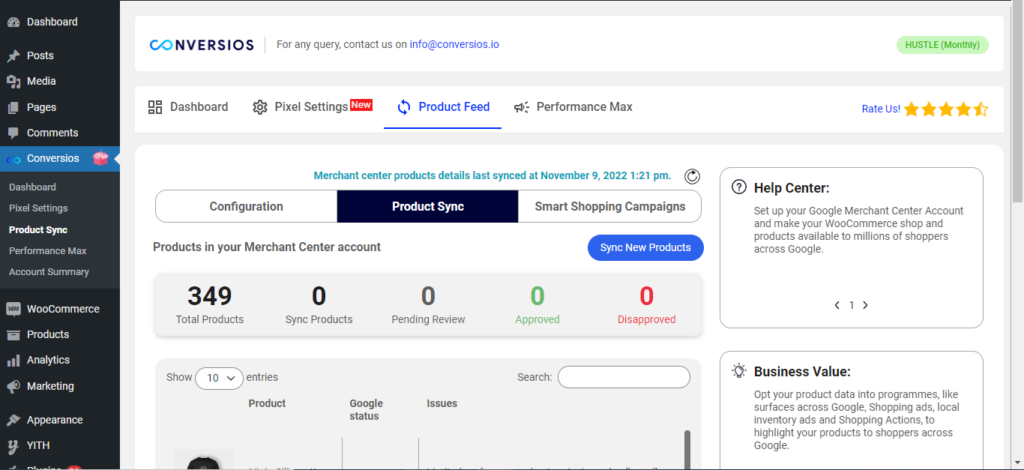Click the Disapproved products count

tap(647, 296)
